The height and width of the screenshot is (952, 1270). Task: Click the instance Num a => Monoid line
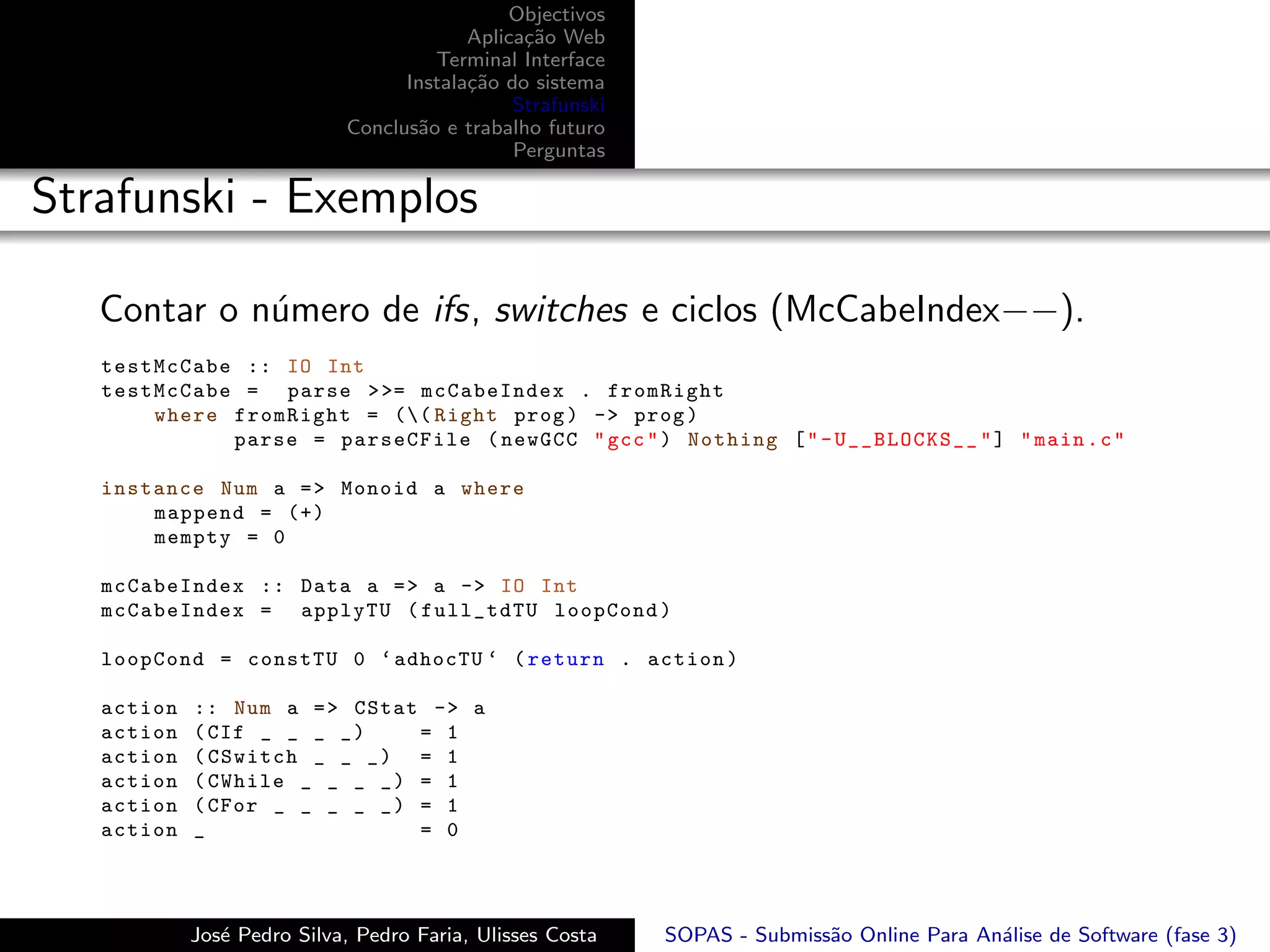(x=313, y=488)
